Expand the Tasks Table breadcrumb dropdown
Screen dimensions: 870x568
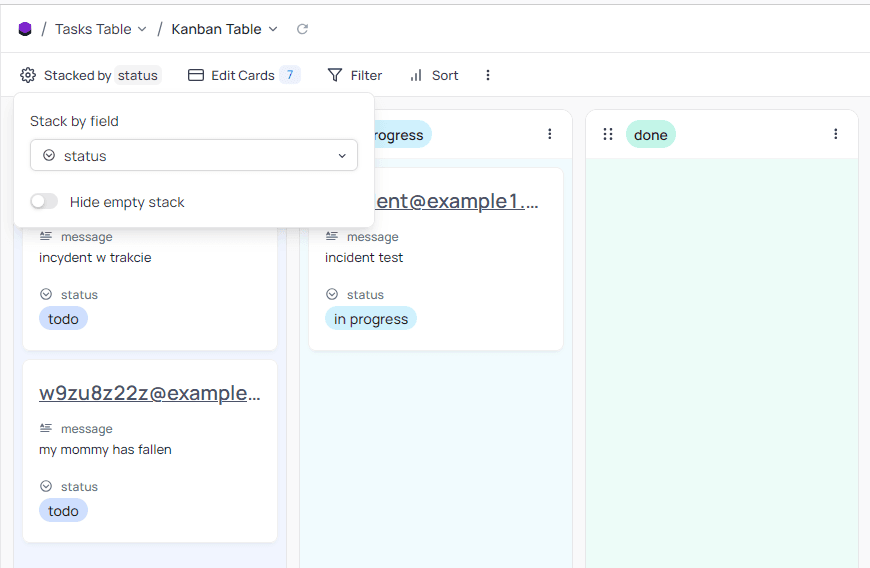(141, 29)
